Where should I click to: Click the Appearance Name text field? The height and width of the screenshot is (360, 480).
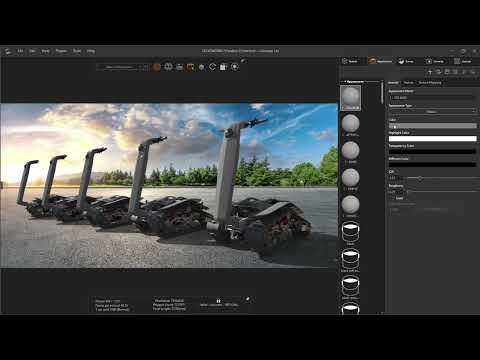point(433,98)
